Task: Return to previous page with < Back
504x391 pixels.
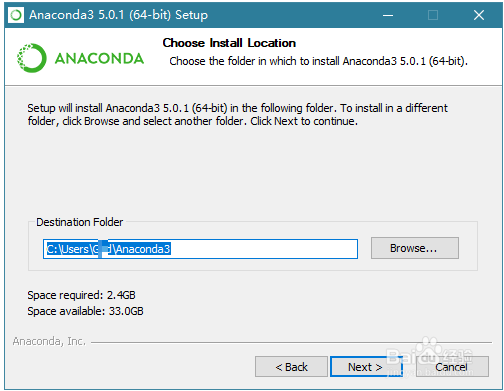Action: 291,367
